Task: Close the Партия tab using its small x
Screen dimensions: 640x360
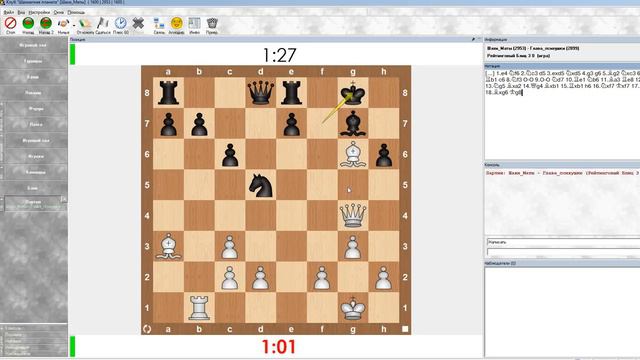Action: coord(64,199)
